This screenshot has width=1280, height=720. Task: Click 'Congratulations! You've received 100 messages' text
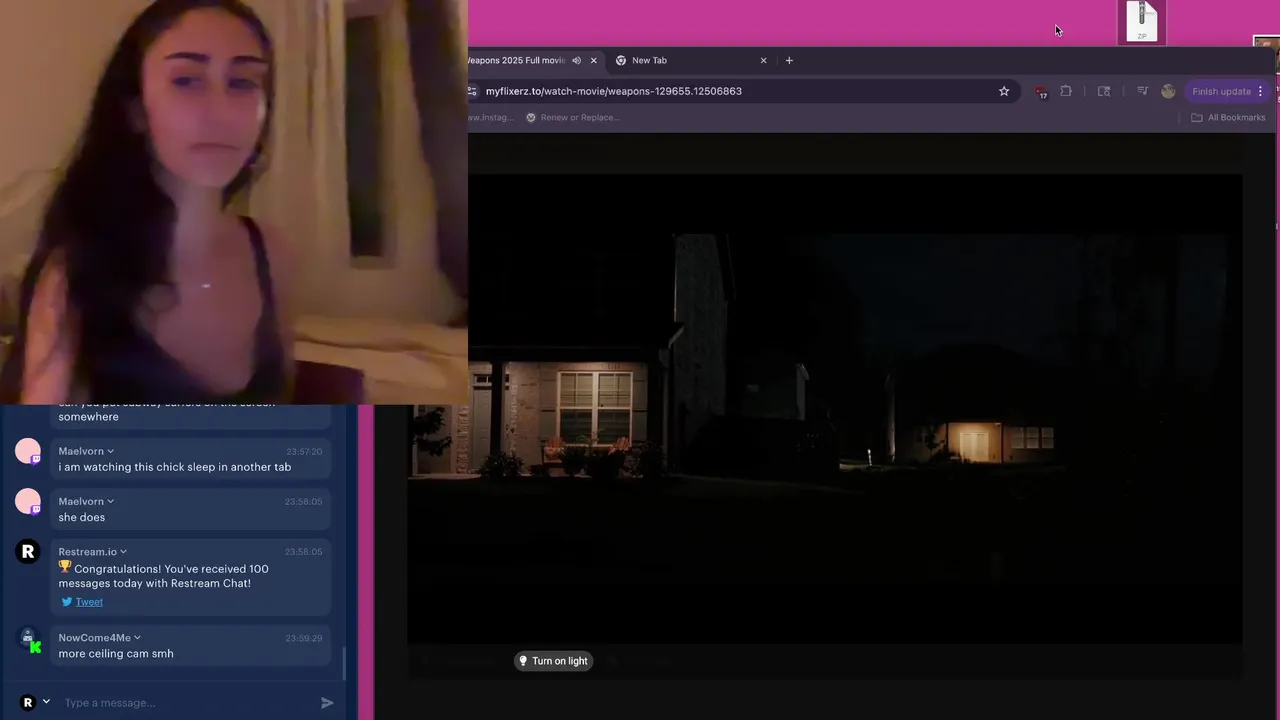pos(163,576)
